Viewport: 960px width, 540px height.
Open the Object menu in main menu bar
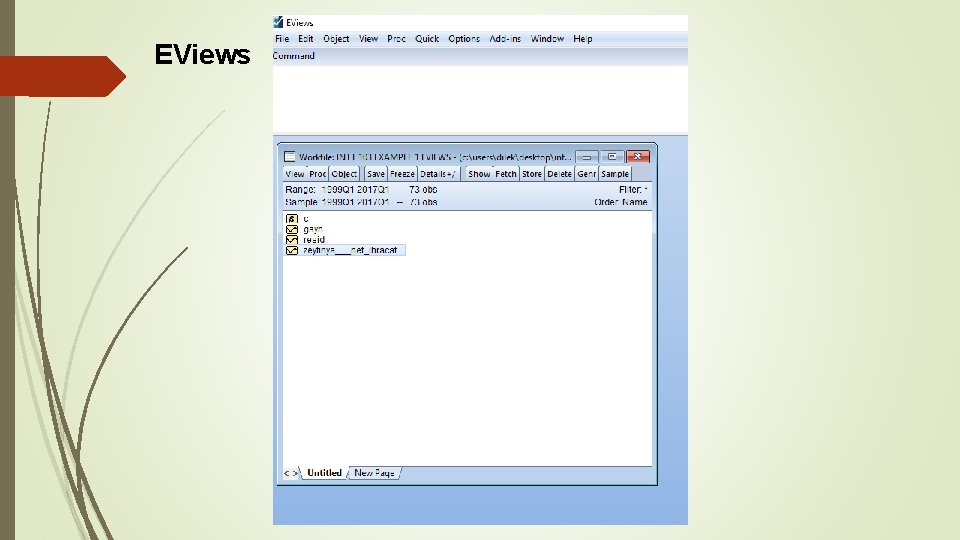click(x=336, y=39)
